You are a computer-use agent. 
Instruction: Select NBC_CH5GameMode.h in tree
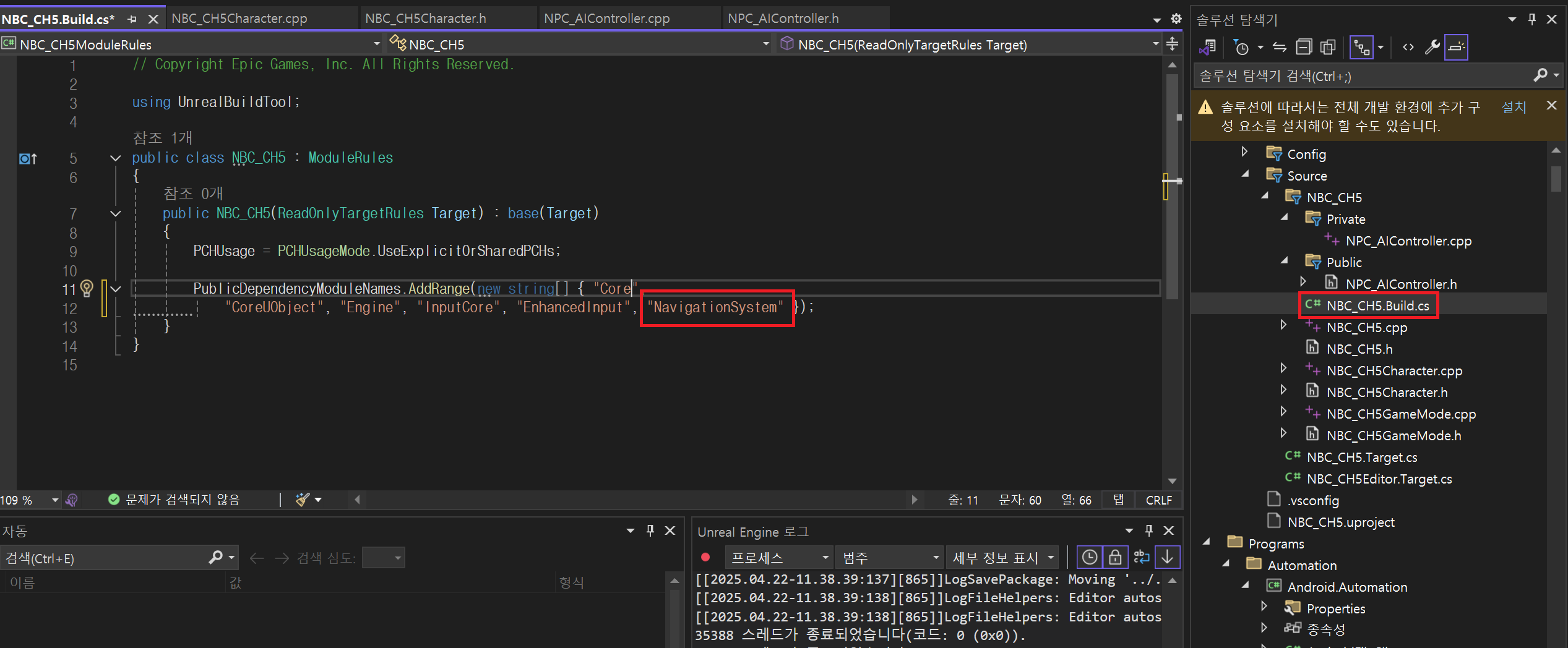(x=1394, y=435)
